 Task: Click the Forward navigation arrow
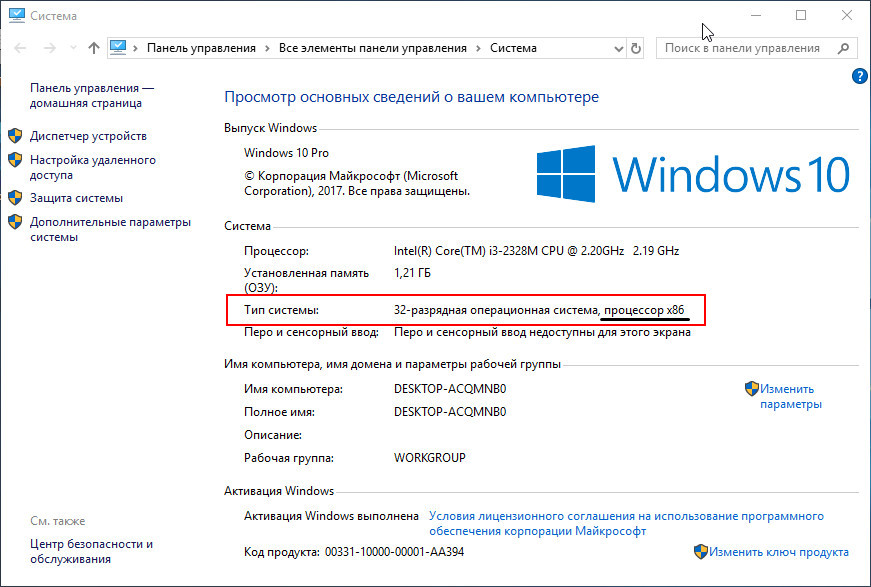pyautogui.click(x=49, y=48)
